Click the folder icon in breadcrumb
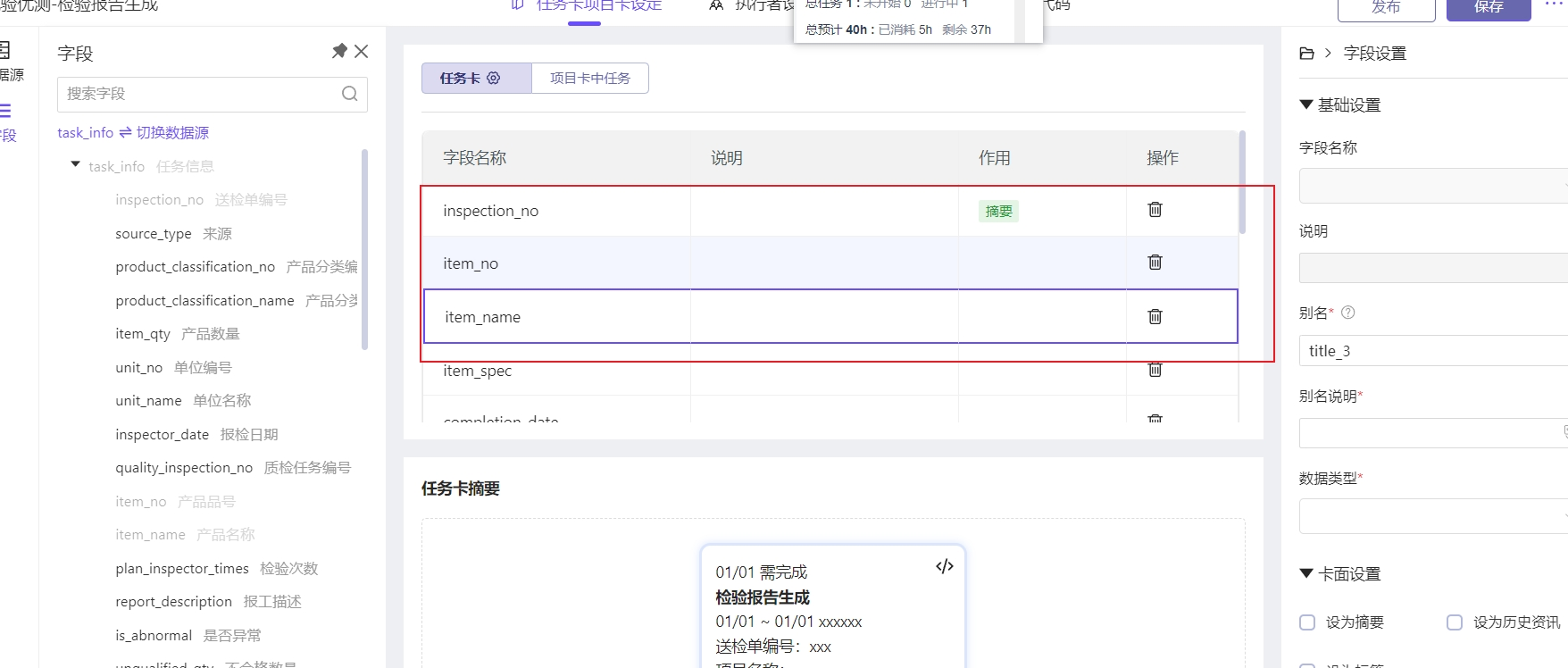1568x668 pixels. [1306, 54]
